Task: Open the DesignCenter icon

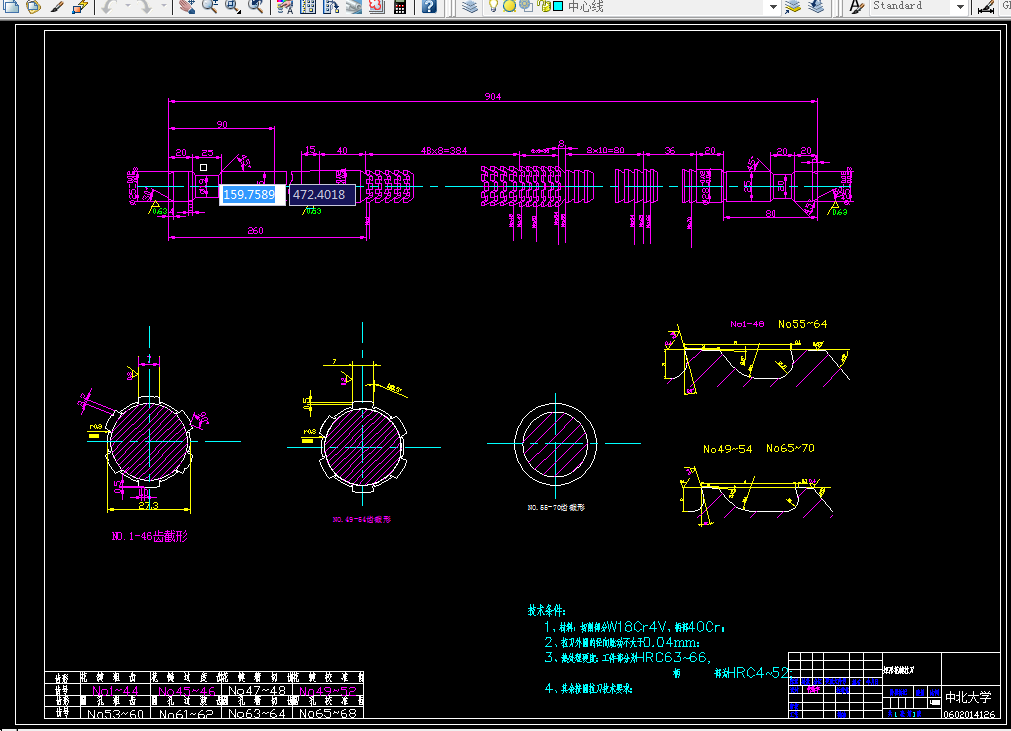Action: pos(308,6)
